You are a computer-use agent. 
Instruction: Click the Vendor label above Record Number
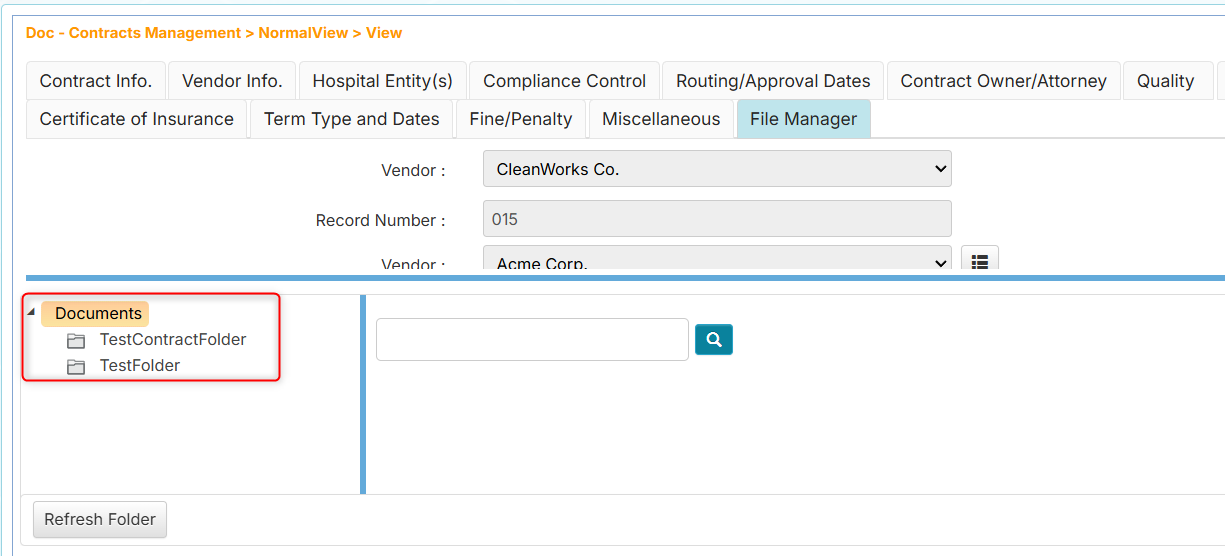(413, 170)
